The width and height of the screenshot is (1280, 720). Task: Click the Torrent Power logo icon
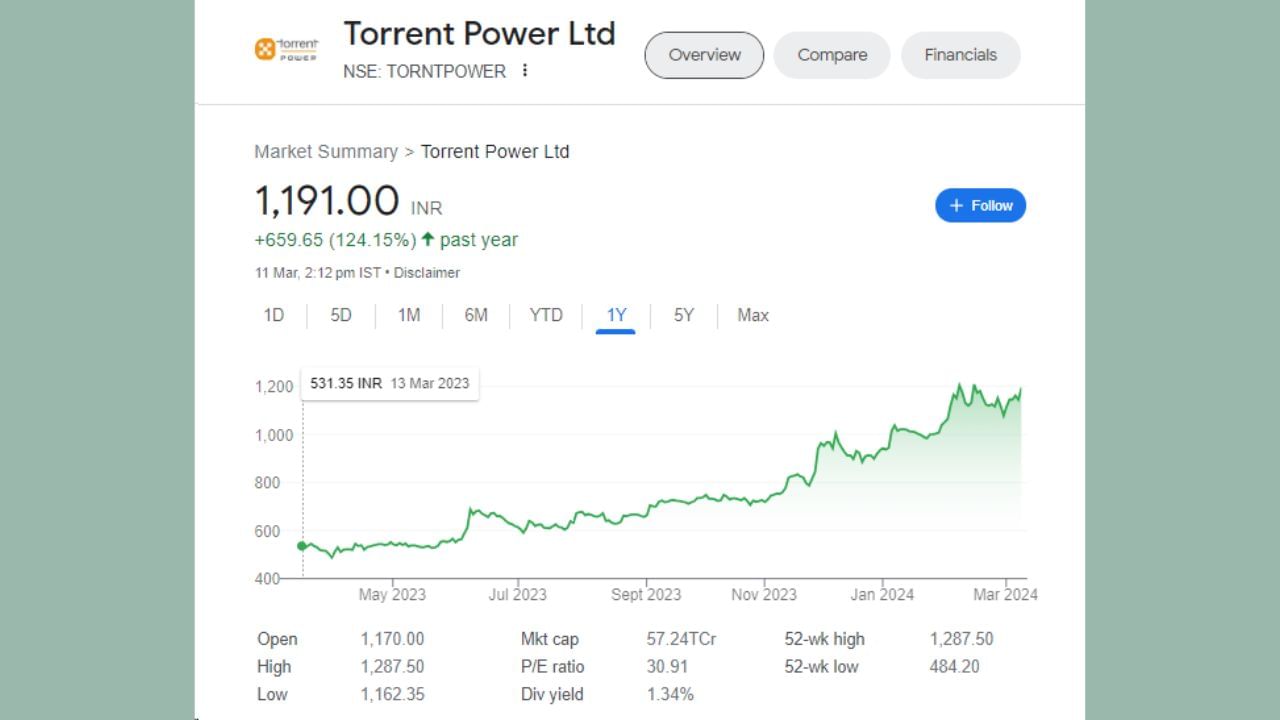click(x=286, y=49)
